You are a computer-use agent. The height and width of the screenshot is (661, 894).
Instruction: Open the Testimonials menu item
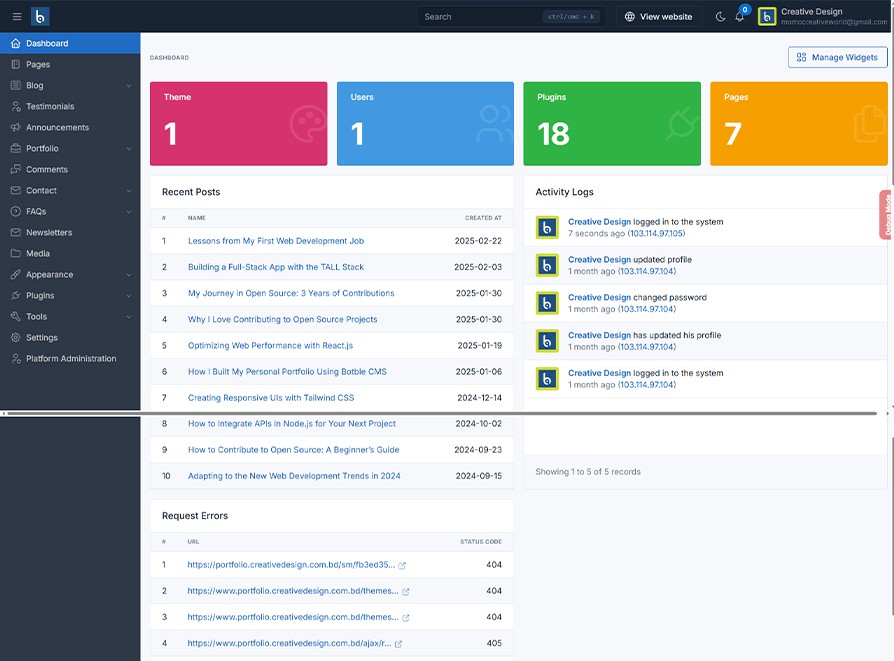point(50,107)
